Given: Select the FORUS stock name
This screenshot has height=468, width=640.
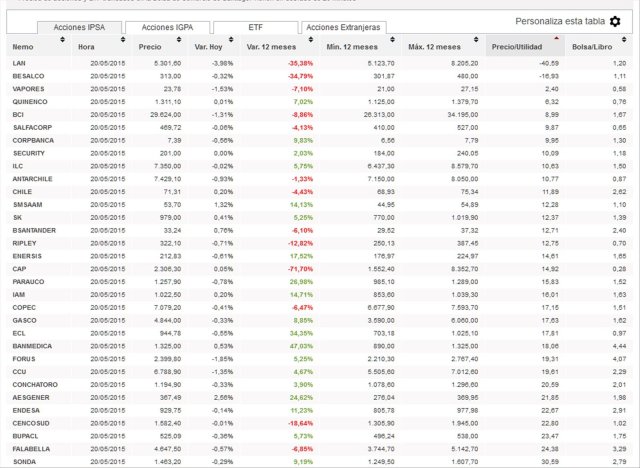Looking at the screenshot, I should coord(24,359).
